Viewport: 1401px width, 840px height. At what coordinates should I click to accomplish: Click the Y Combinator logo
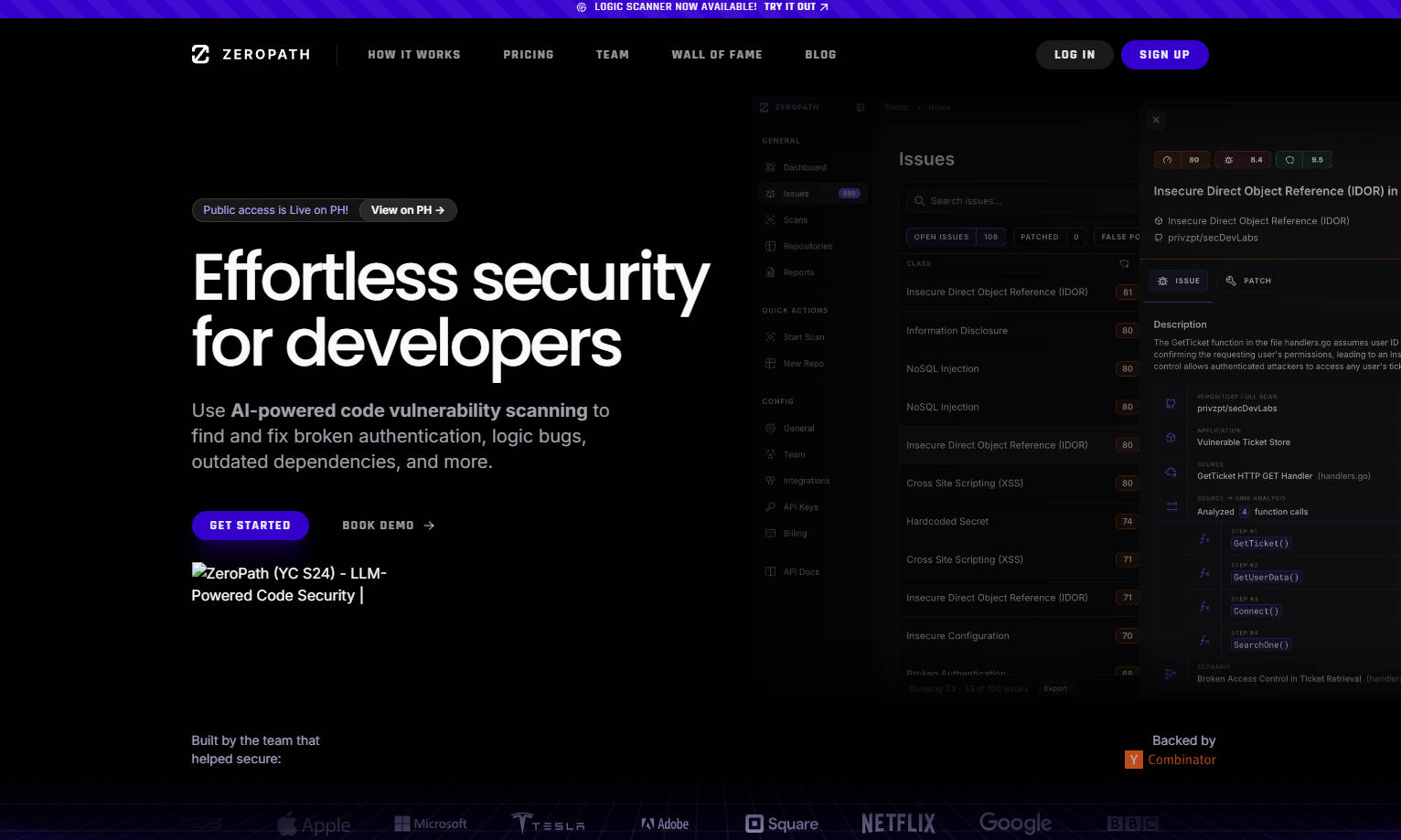[1133, 760]
